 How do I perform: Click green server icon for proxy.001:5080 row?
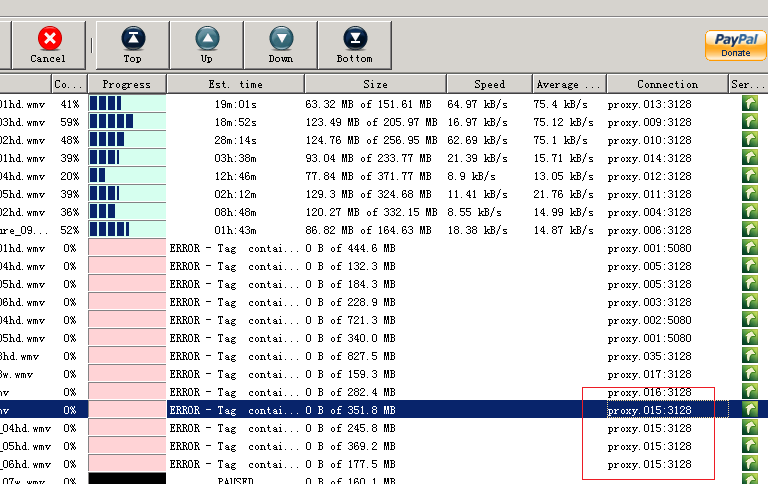[749, 247]
